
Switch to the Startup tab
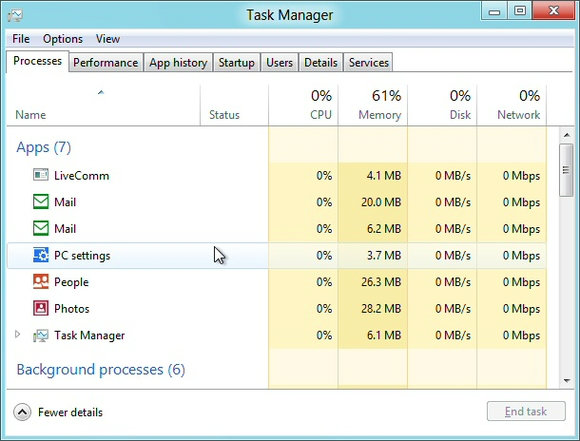[x=236, y=63]
